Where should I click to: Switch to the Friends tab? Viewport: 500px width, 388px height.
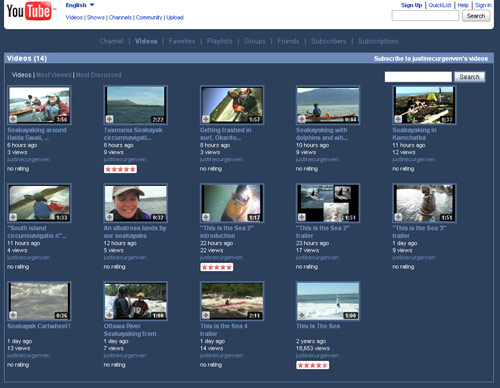click(288, 41)
